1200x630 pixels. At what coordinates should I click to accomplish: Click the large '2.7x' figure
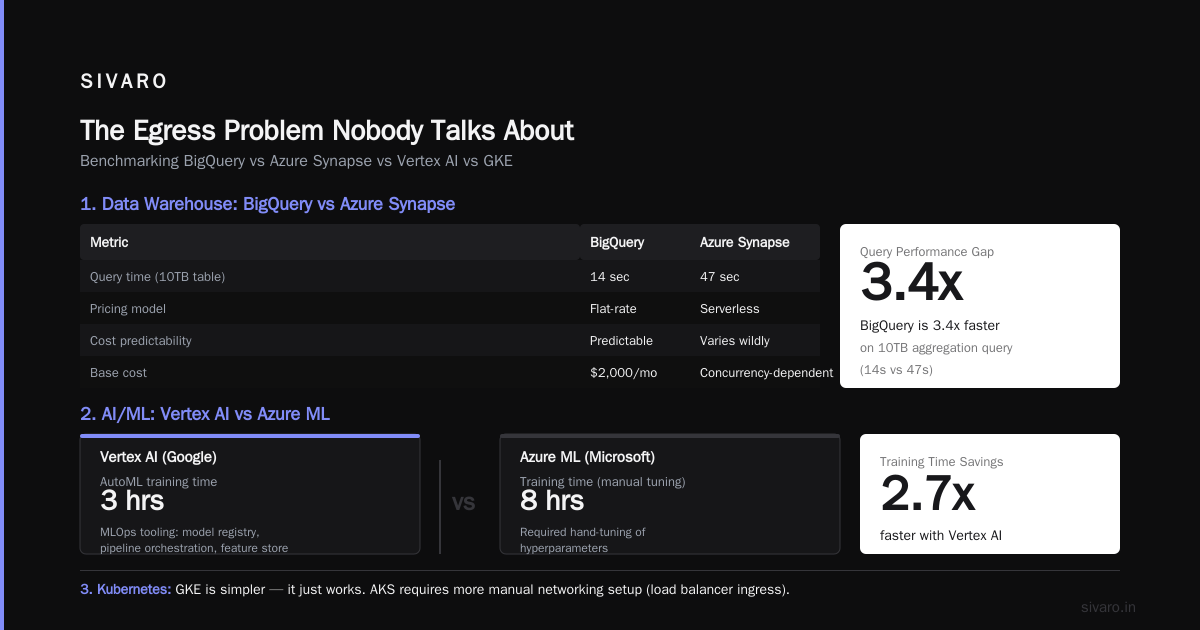(927, 493)
